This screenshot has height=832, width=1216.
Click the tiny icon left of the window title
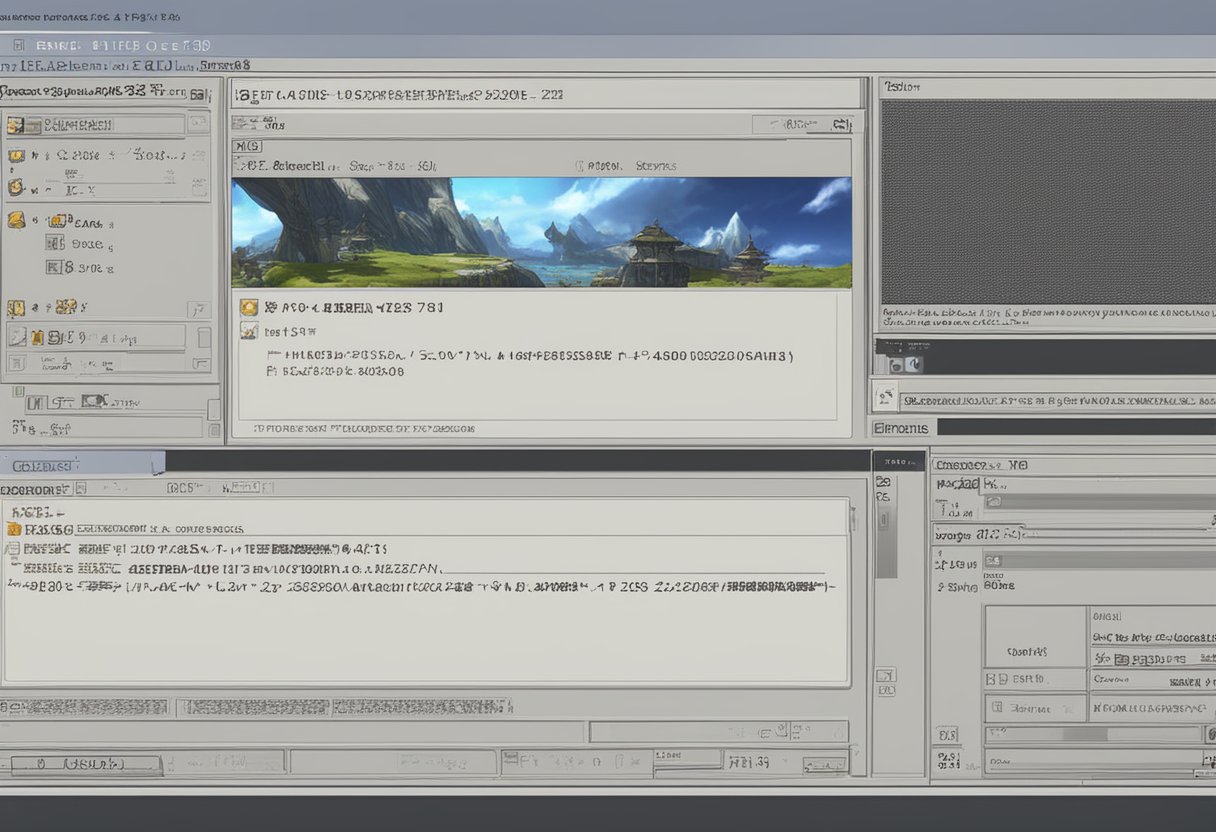pyautogui.click(x=18, y=45)
